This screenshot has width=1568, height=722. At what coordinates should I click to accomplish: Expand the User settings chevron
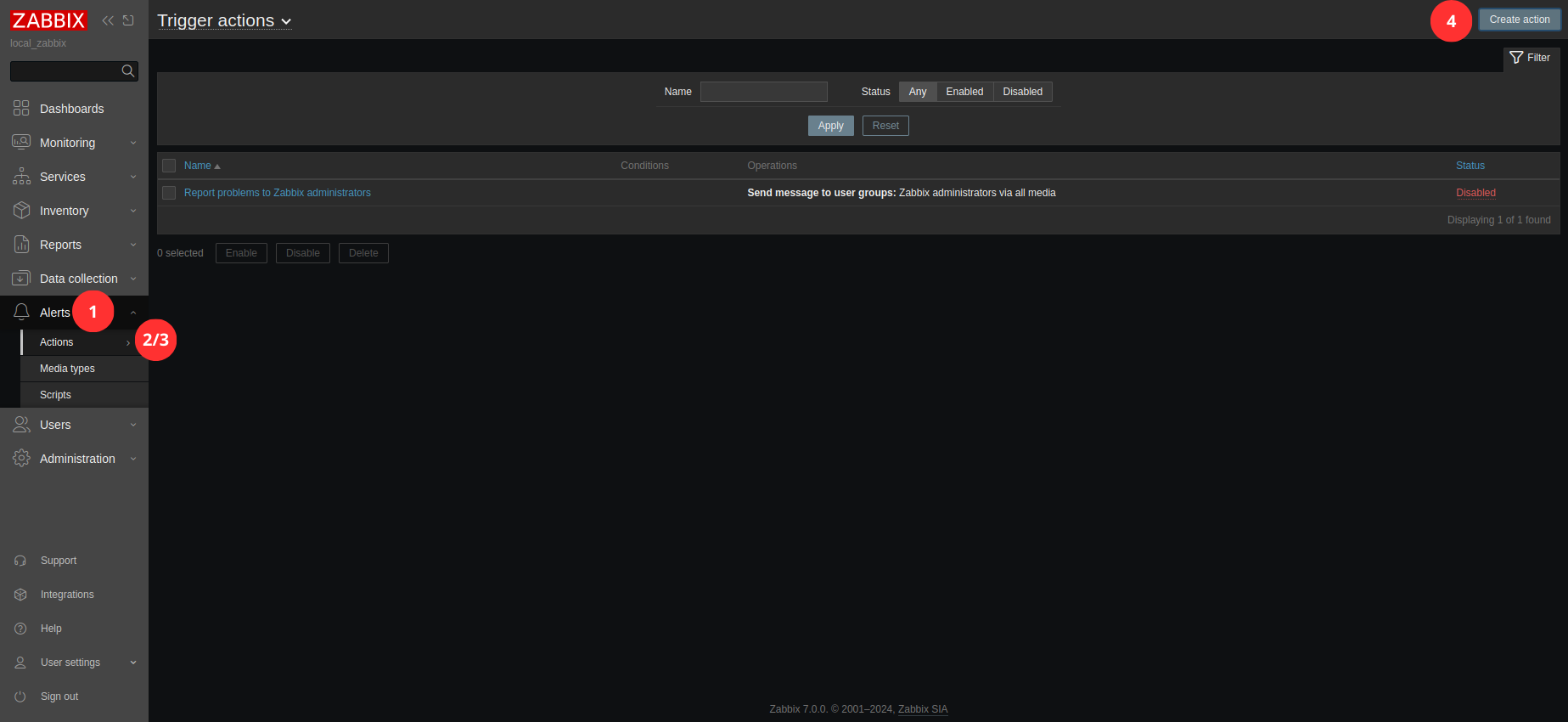[133, 663]
